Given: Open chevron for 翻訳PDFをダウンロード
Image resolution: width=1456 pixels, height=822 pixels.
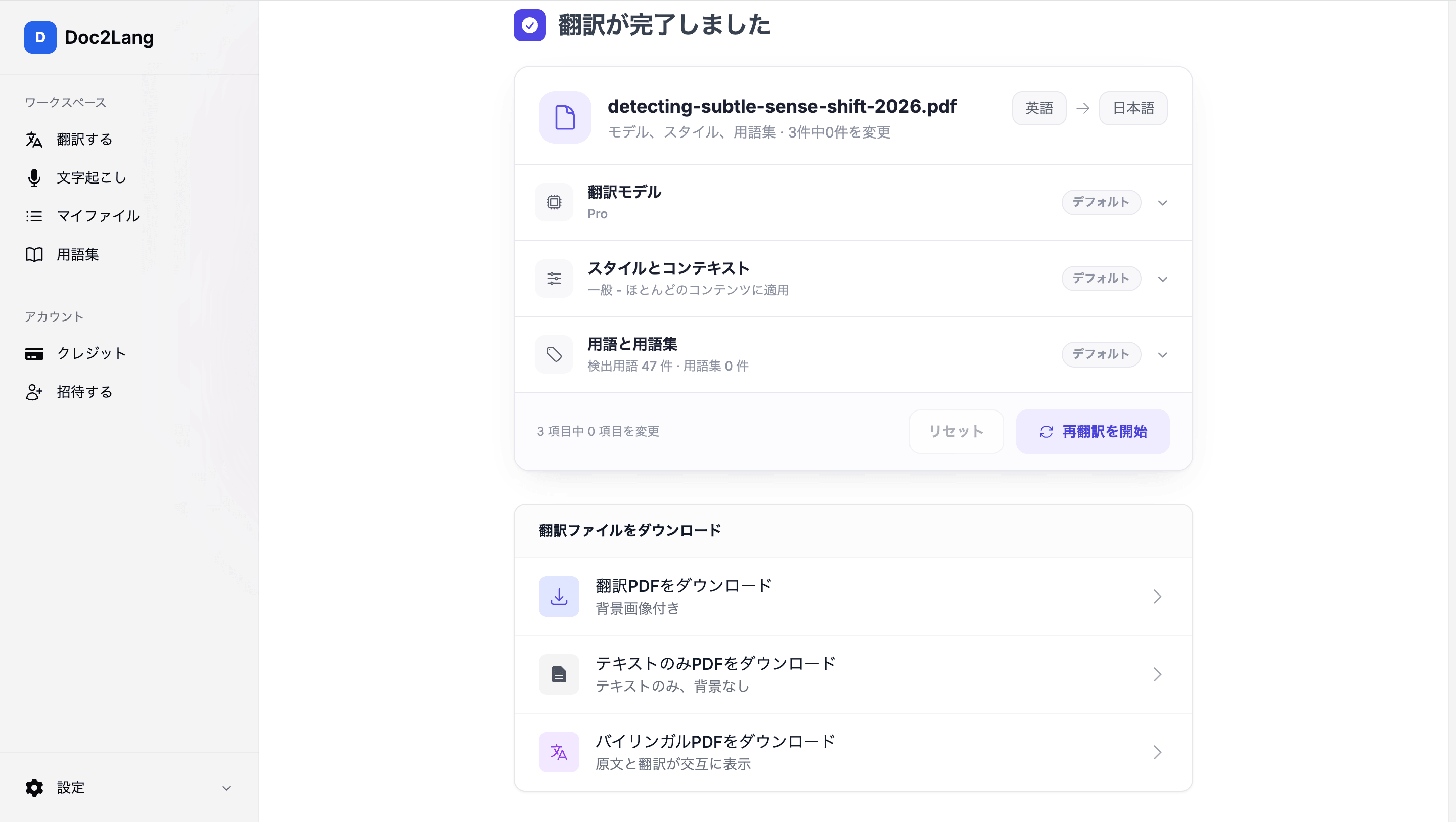Looking at the screenshot, I should pos(1157,597).
